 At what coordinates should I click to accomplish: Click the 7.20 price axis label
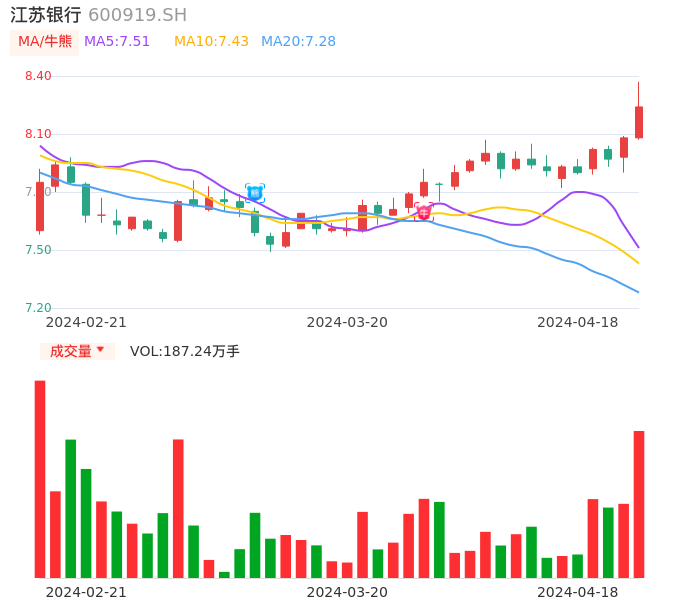tap(37, 308)
